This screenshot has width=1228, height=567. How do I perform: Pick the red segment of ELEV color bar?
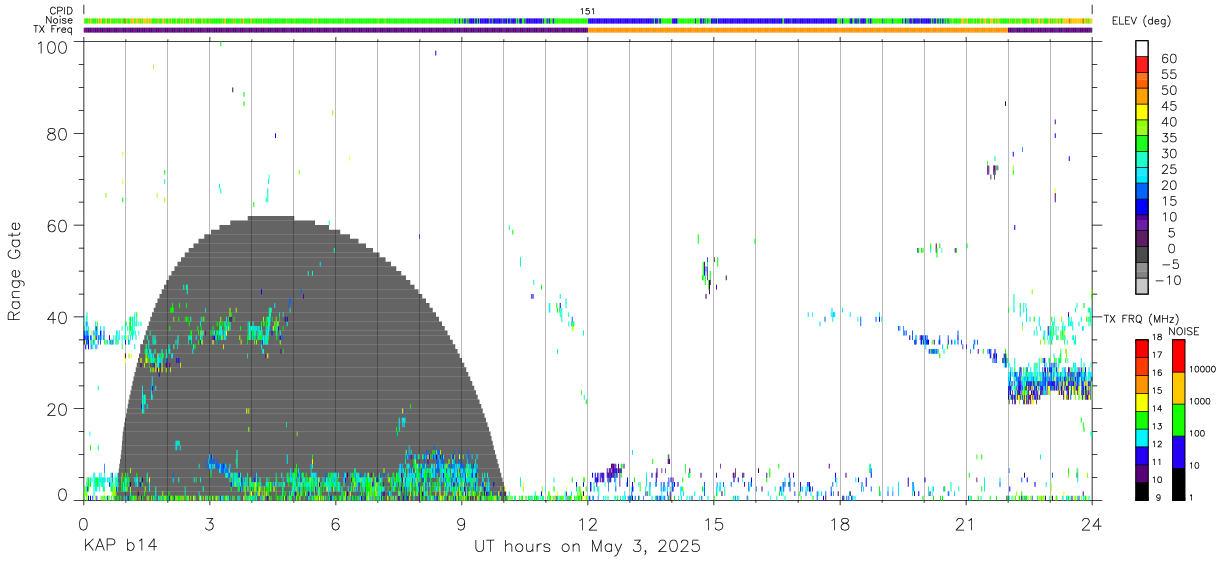[x=1142, y=63]
